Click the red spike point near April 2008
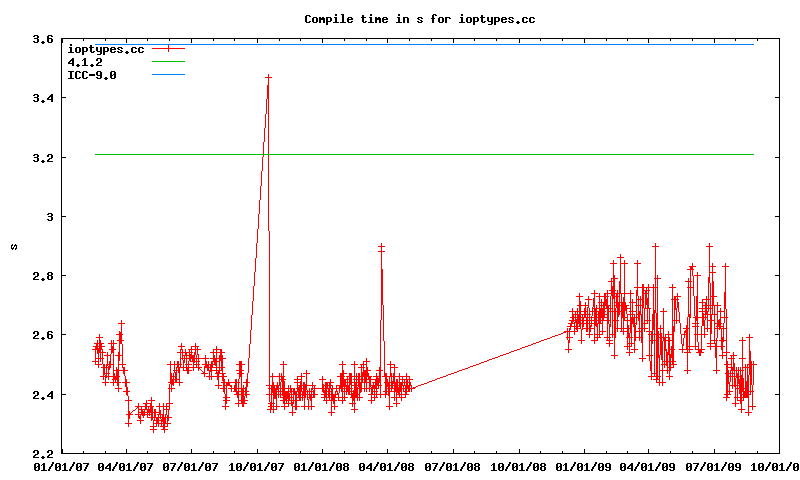Screen dimensions: 800x480 click(381, 246)
